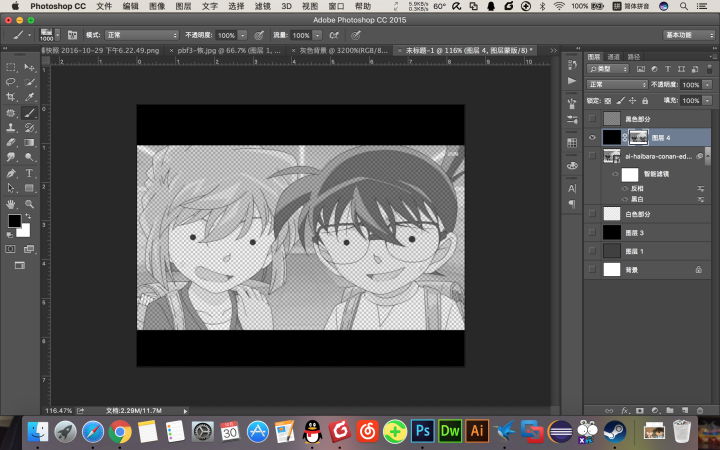The image size is (720, 450).
Task: Select the Rectangular Marquee tool
Action: point(11,67)
